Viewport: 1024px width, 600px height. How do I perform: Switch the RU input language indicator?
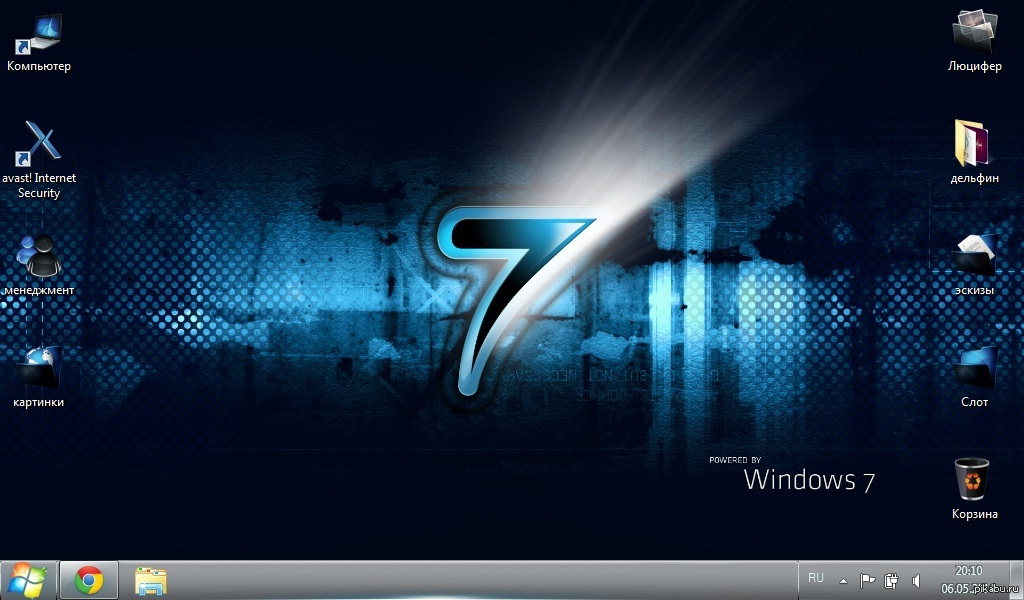816,579
